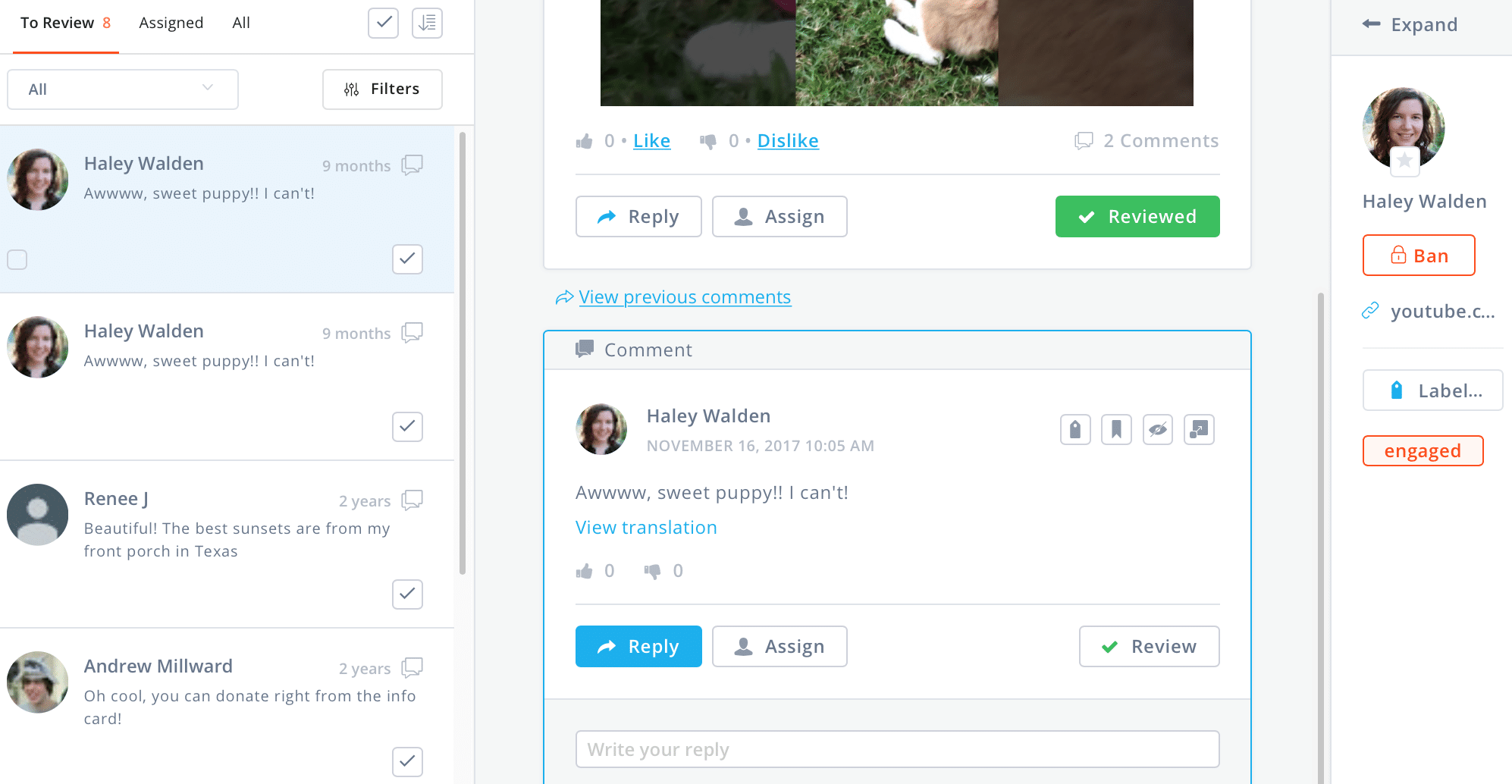This screenshot has height=784, width=1512.
Task: Open comment externally via the arrow icon
Action: [1198, 430]
